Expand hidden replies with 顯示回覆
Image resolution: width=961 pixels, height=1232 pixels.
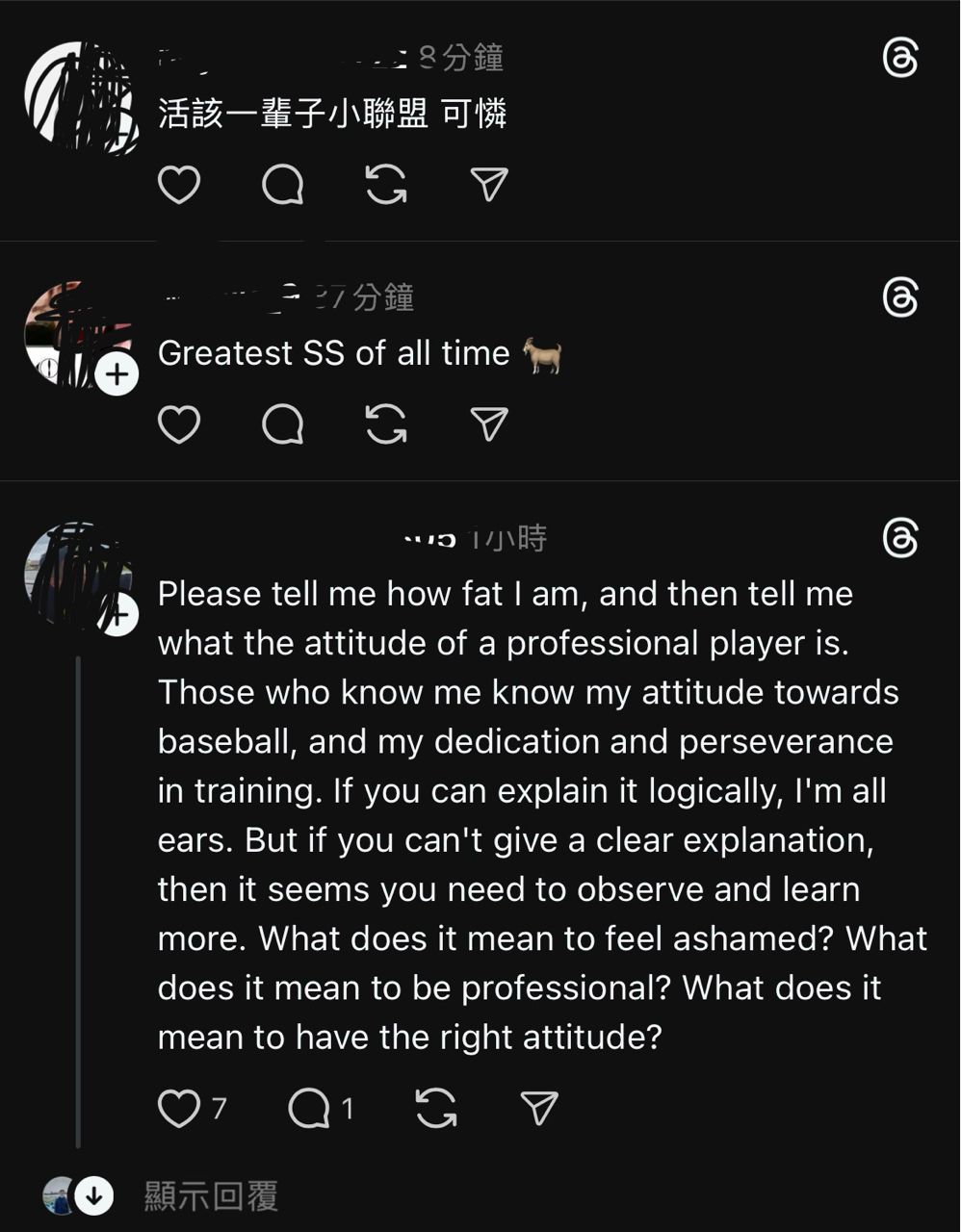click(211, 1196)
